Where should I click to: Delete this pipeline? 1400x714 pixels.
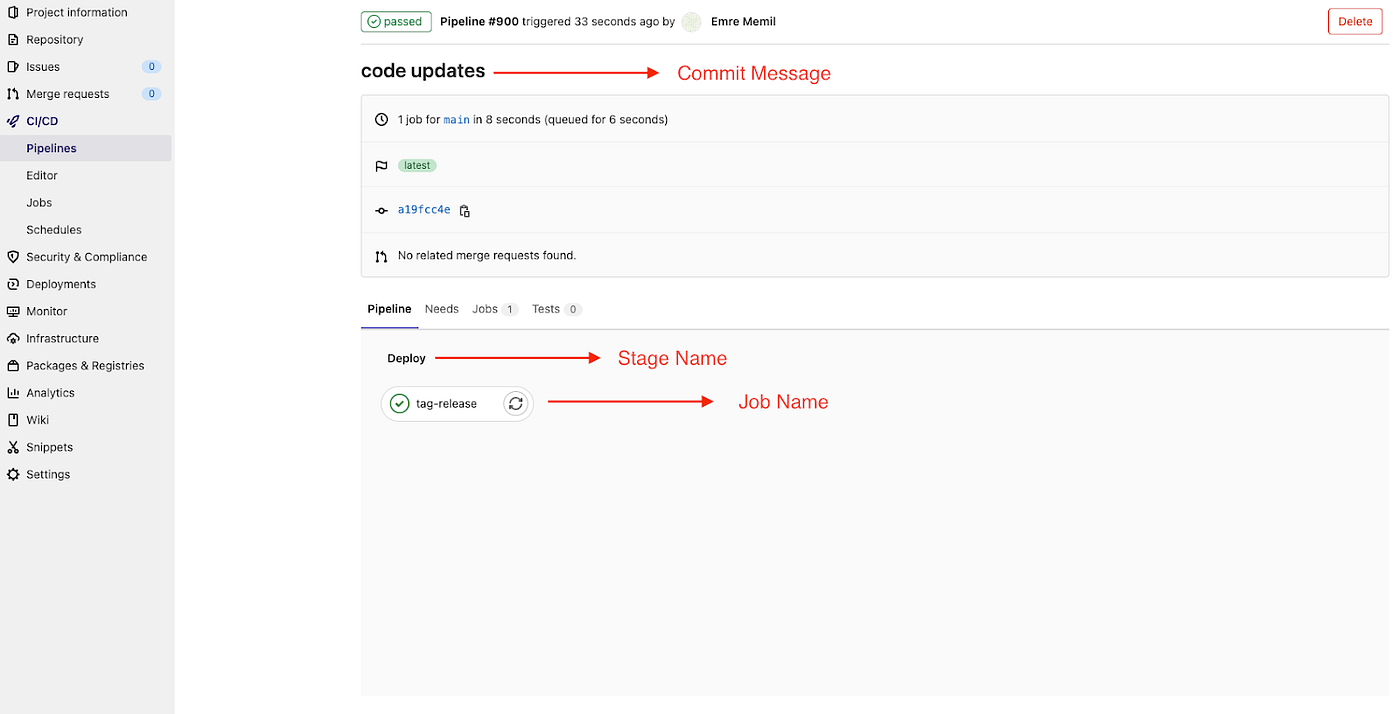[x=1354, y=21]
